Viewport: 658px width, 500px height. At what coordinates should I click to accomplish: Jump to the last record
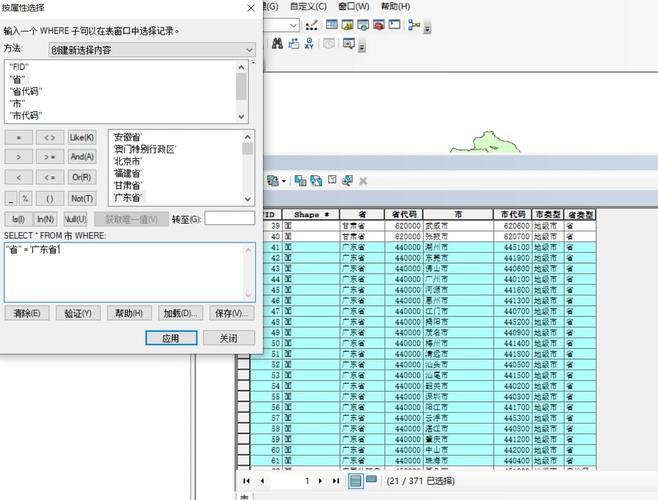pos(336,481)
